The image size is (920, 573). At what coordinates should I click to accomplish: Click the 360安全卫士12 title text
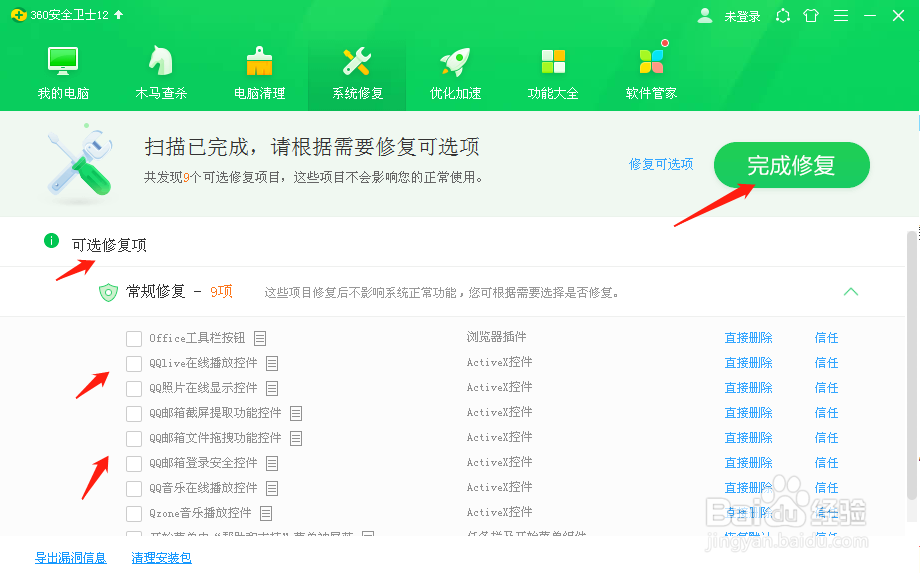click(x=69, y=15)
